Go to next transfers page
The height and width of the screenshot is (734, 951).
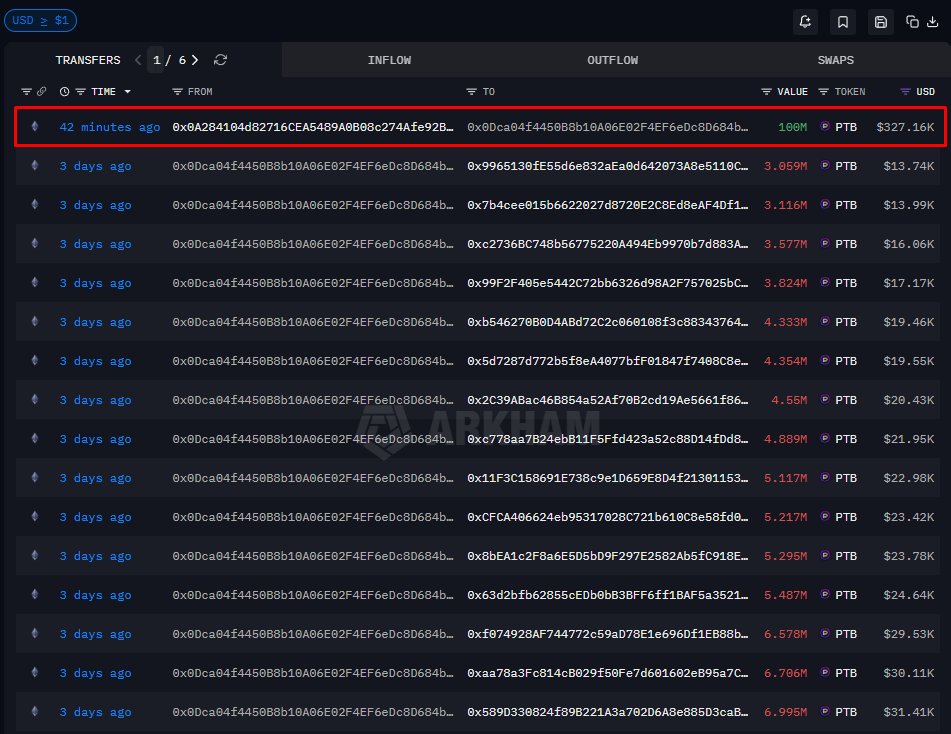(x=195, y=60)
